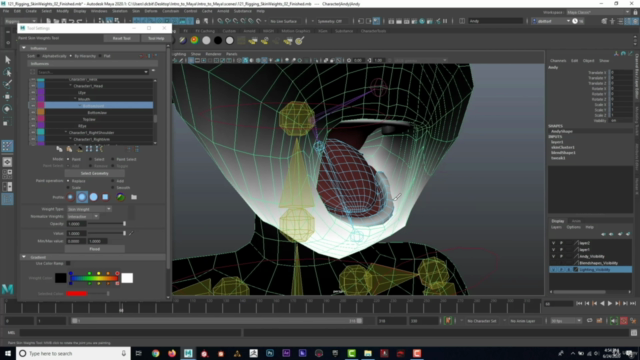This screenshot has height=360, width=640.
Task: Collapse the Gradient section
Action: click(x=24, y=257)
